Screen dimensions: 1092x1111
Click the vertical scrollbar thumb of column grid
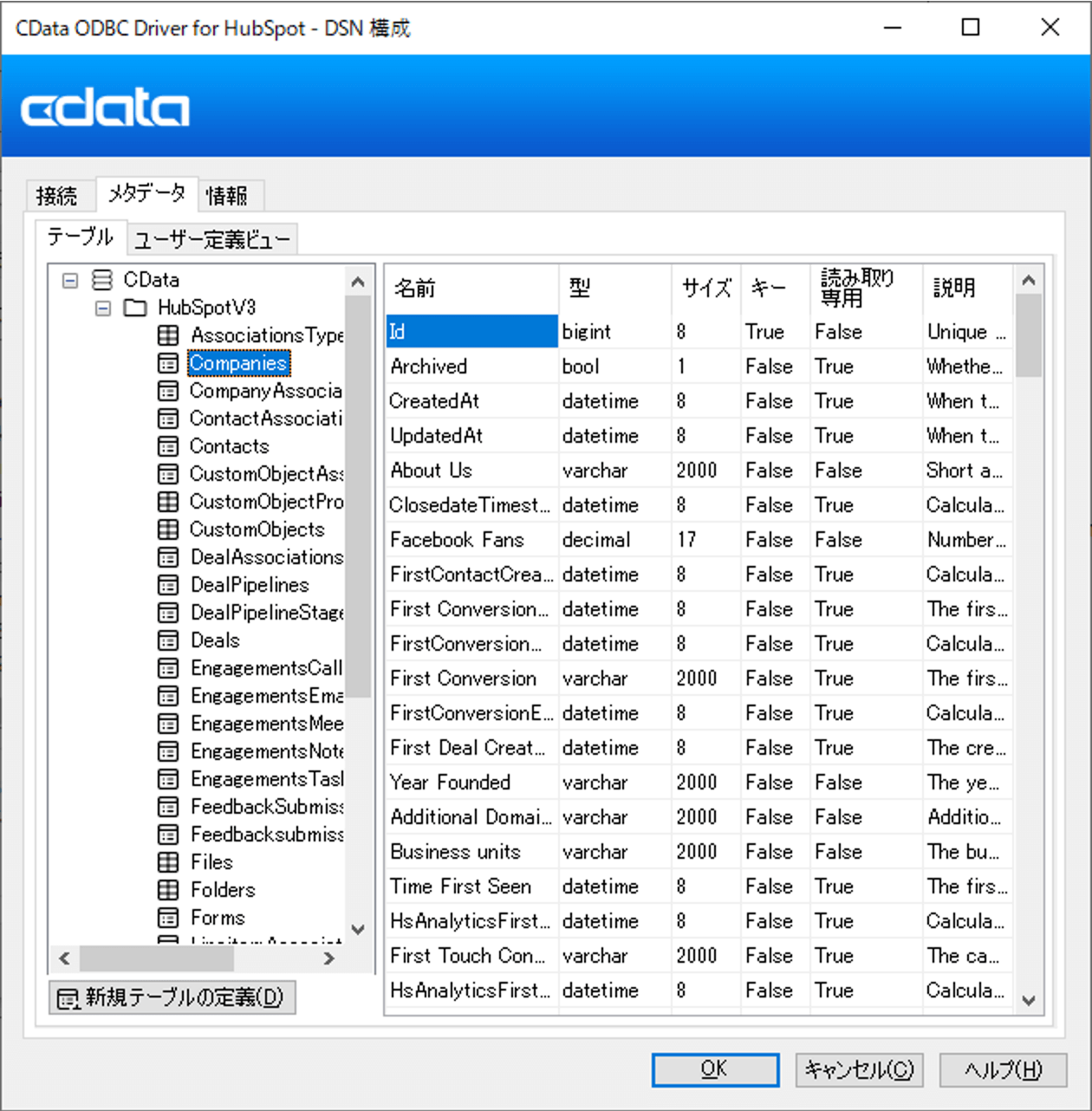1029,335
